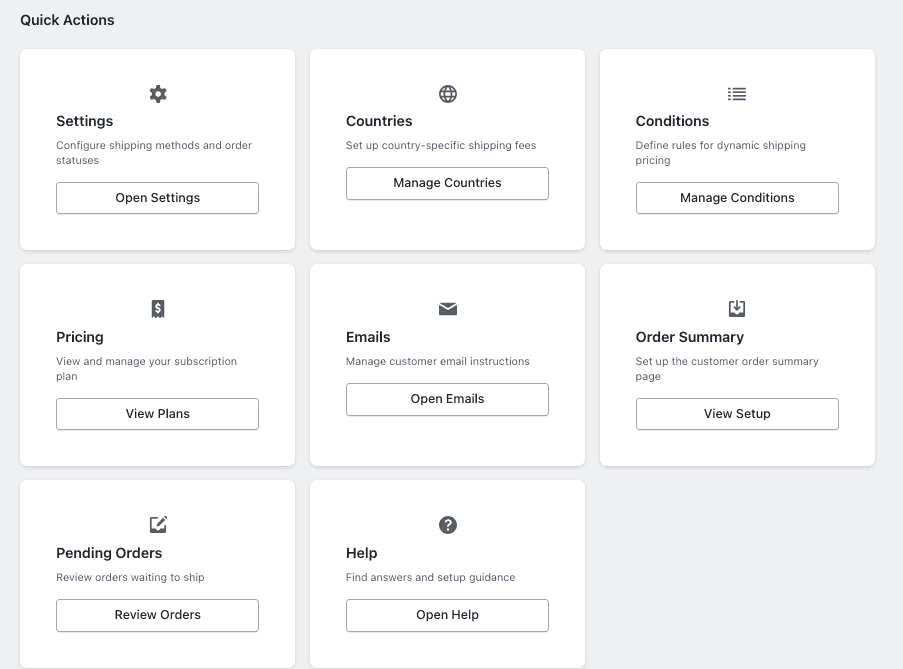Click the Settings gear icon
This screenshot has height=669, width=903.
[158, 94]
